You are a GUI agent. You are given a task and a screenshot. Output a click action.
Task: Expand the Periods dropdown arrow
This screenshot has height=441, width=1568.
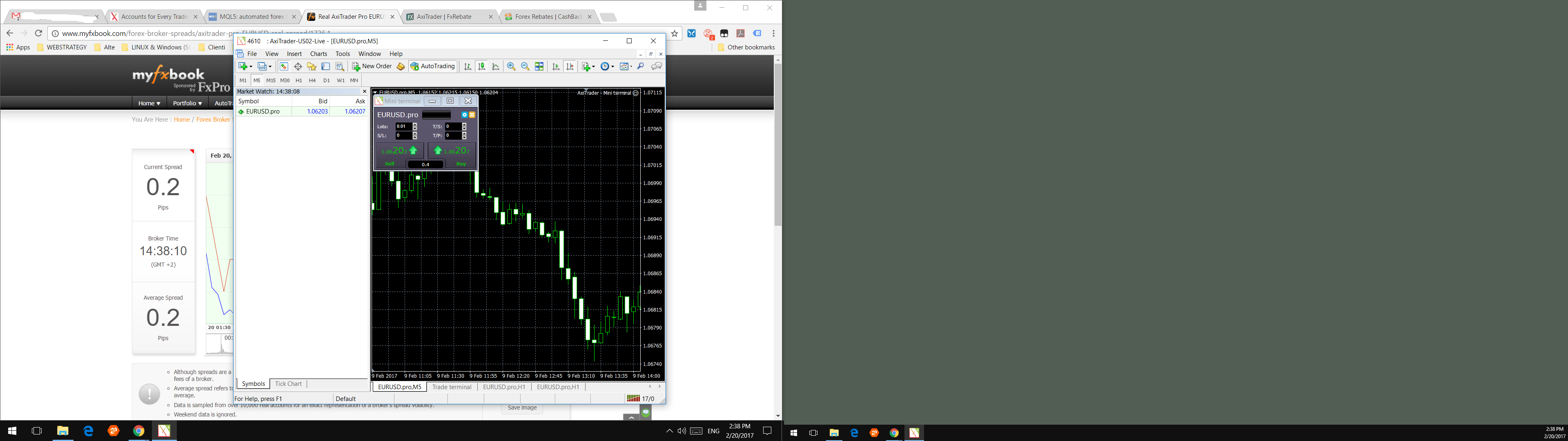point(613,67)
